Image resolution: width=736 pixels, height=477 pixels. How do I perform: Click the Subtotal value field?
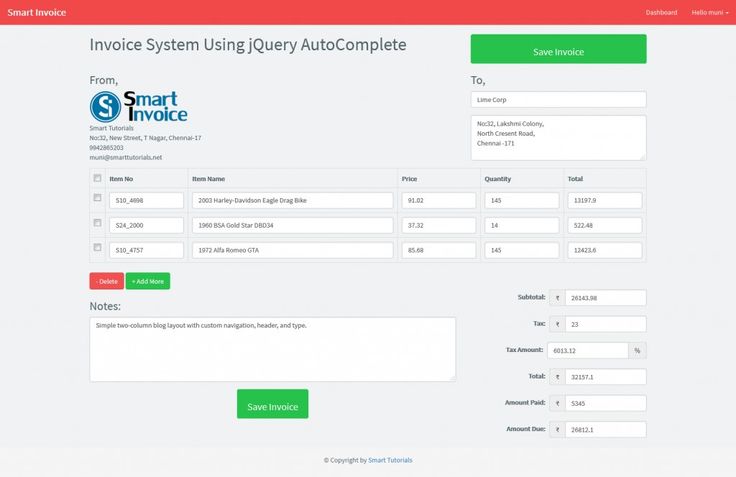[x=606, y=298]
